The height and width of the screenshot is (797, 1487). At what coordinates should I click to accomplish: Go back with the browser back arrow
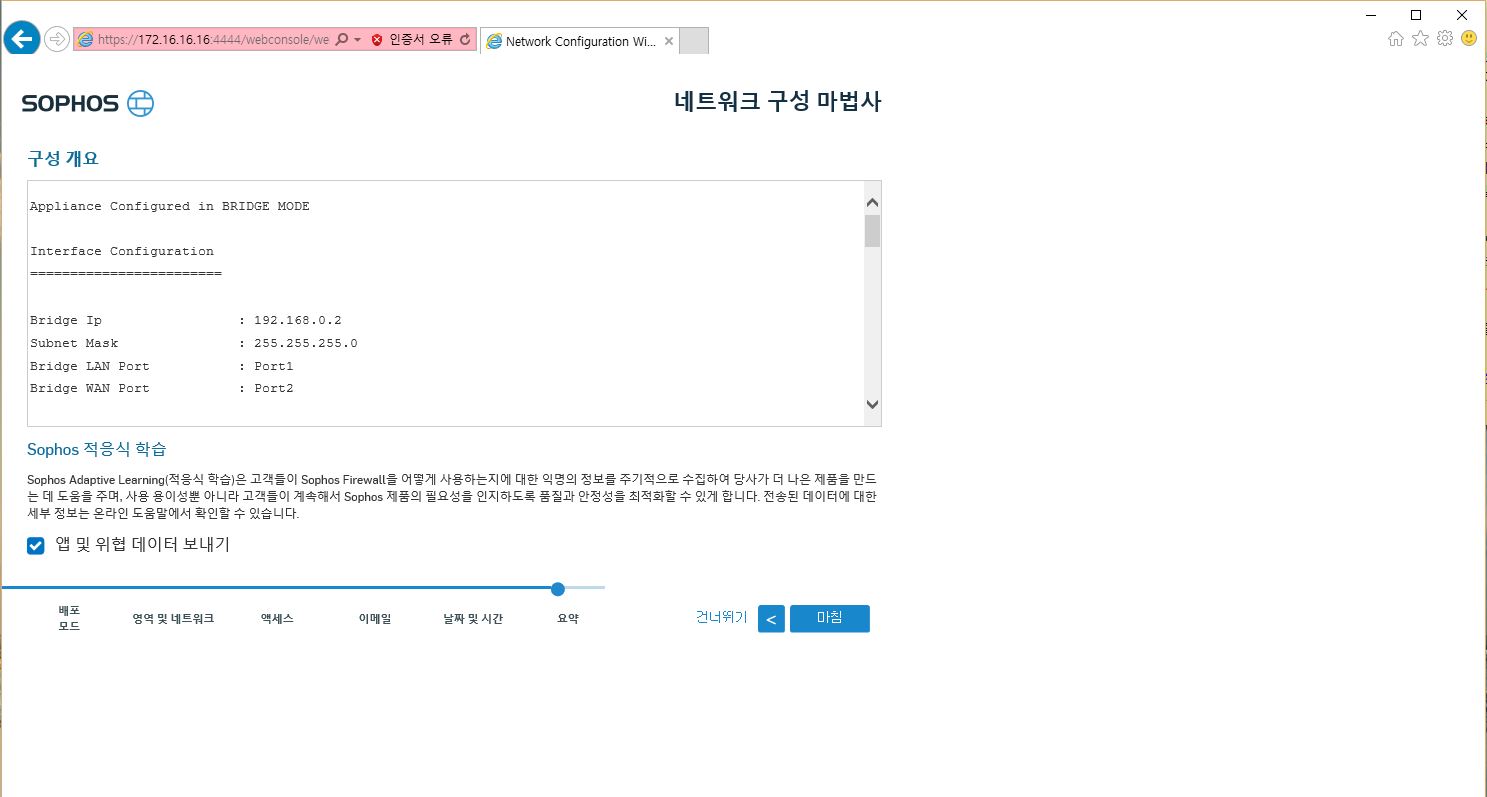(x=22, y=39)
